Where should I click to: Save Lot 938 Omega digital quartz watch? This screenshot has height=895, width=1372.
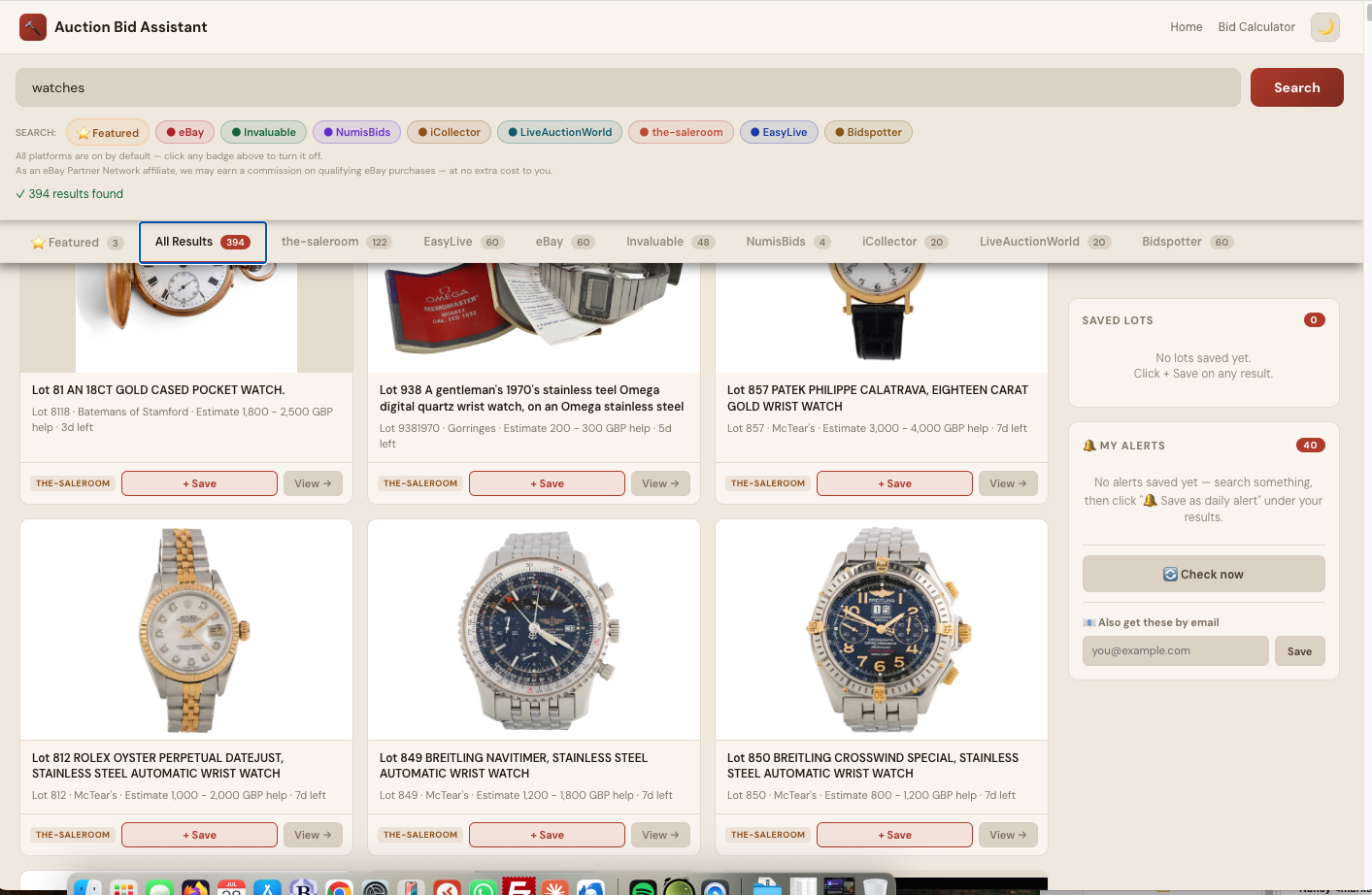click(547, 483)
